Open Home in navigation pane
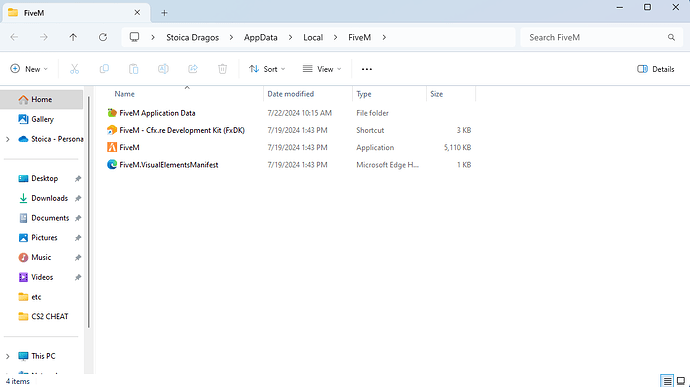690x387 pixels. (42, 100)
